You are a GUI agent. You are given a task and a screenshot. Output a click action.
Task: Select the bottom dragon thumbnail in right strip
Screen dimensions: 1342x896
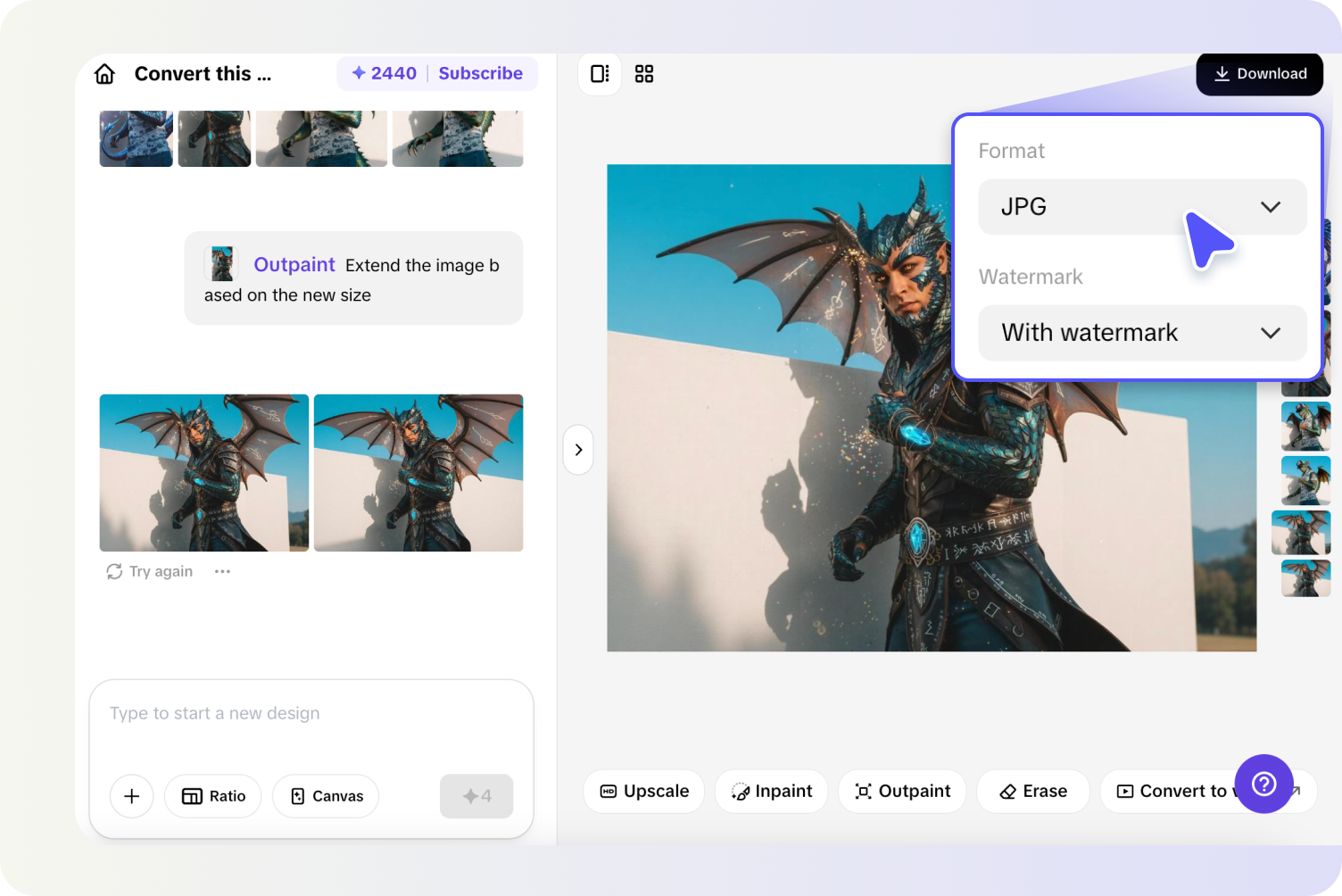point(1305,578)
